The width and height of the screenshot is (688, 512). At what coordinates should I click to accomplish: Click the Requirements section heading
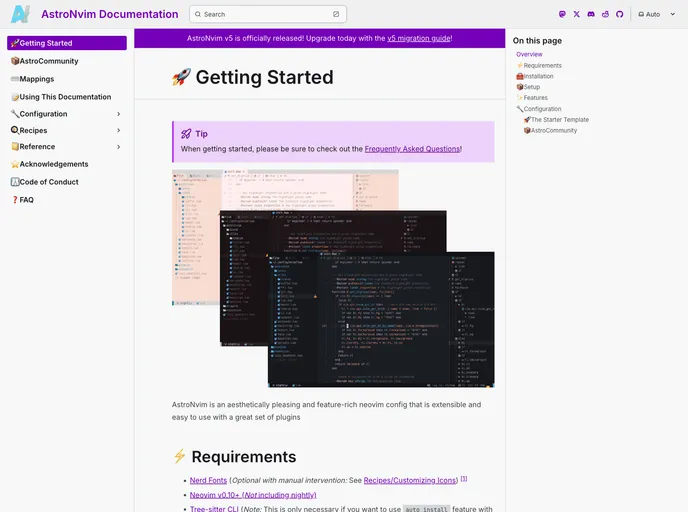pos(244,457)
